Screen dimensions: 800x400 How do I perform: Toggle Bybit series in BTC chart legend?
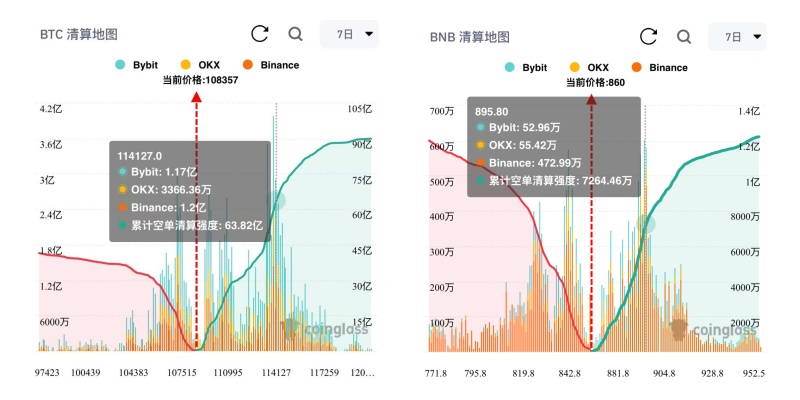(x=136, y=65)
